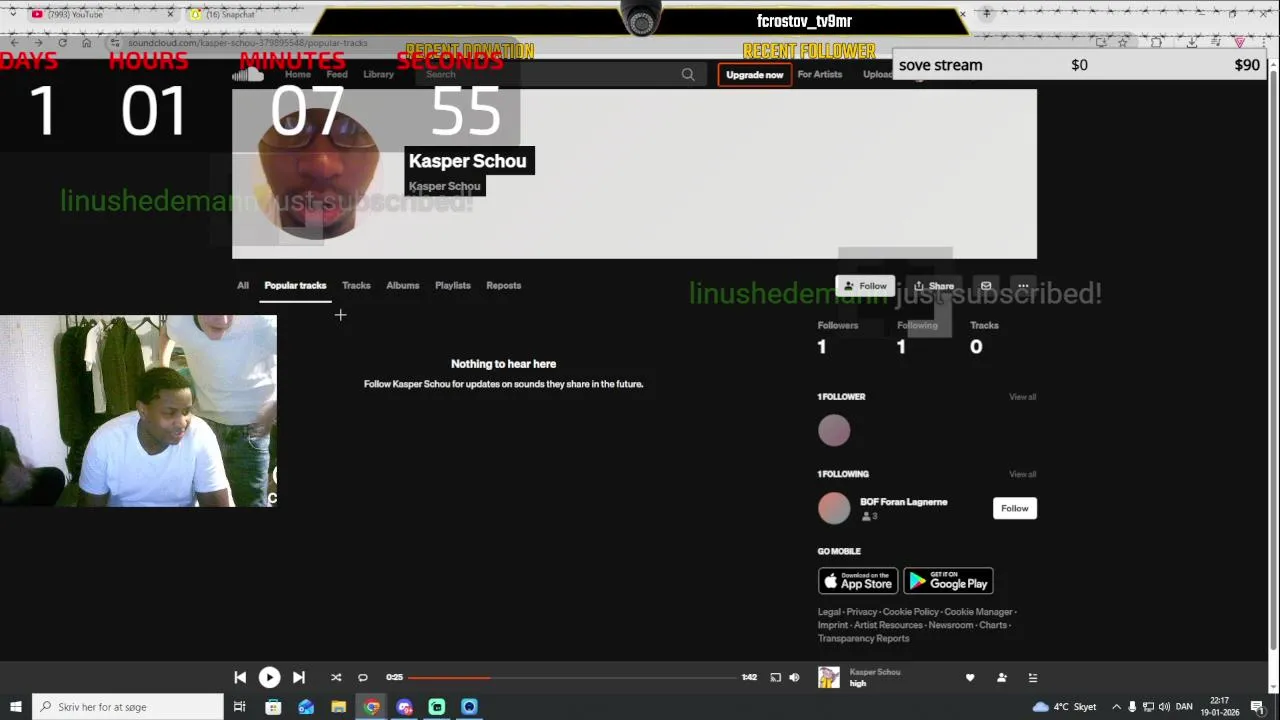Open the Reposts tab
This screenshot has width=1280, height=720.
click(503, 285)
